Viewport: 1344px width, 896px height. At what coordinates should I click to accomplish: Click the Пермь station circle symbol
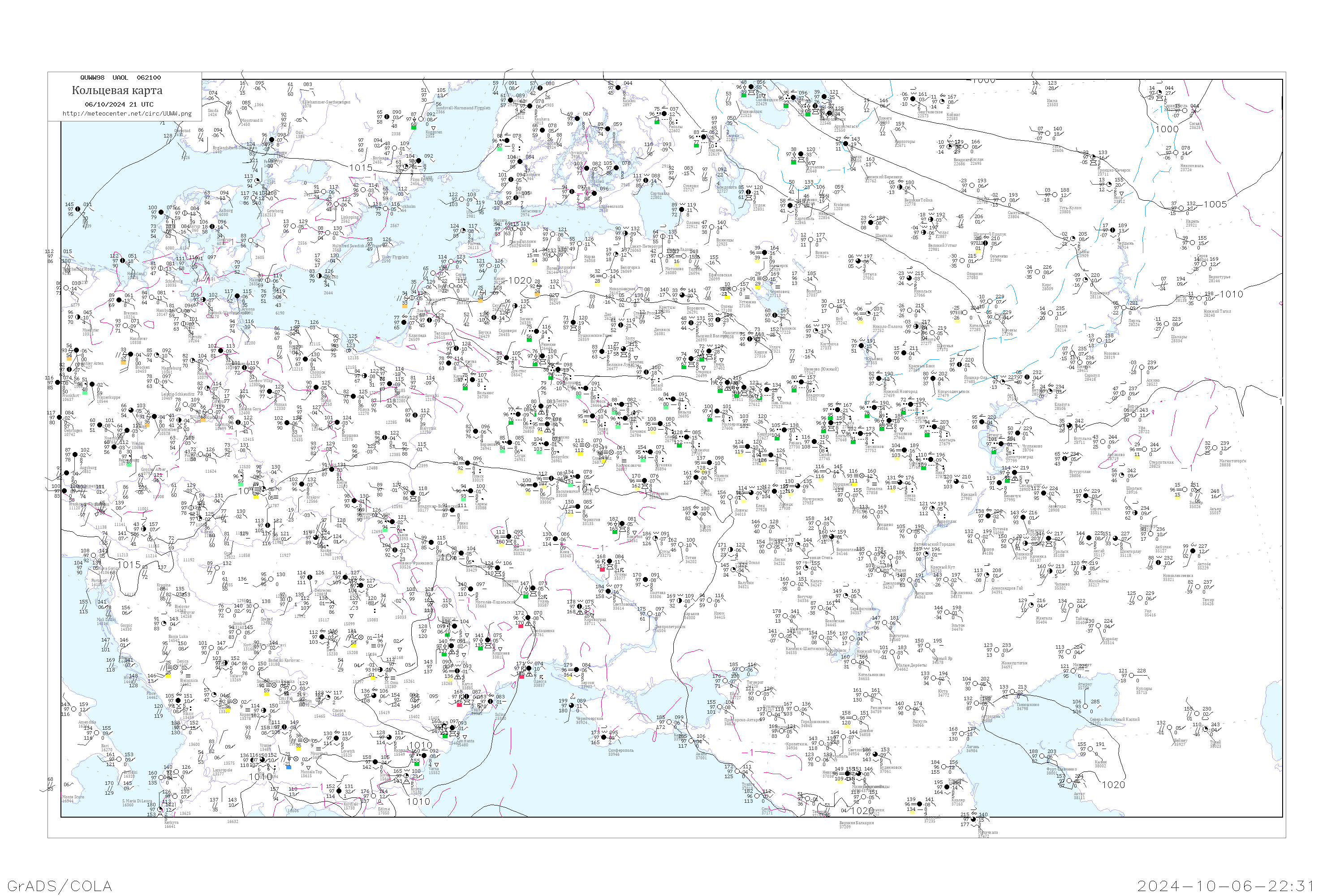(x=1124, y=307)
